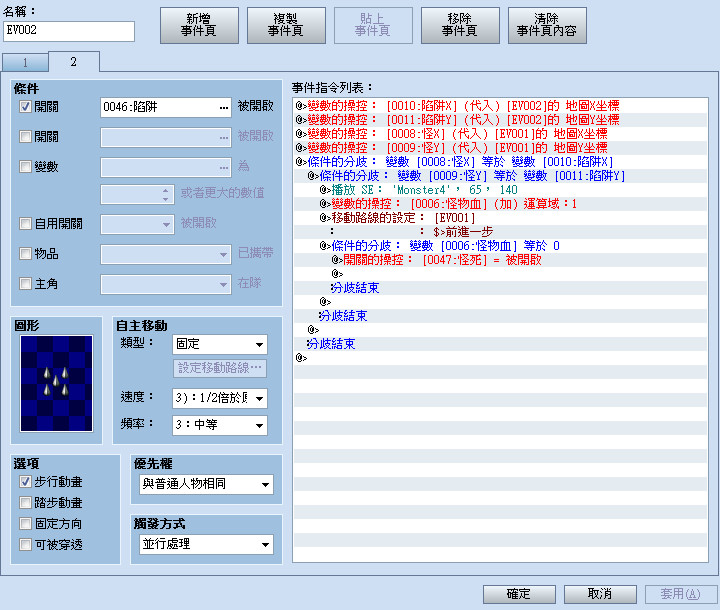
Task: Enable the second 開關 condition checkbox
Action: tap(25, 136)
